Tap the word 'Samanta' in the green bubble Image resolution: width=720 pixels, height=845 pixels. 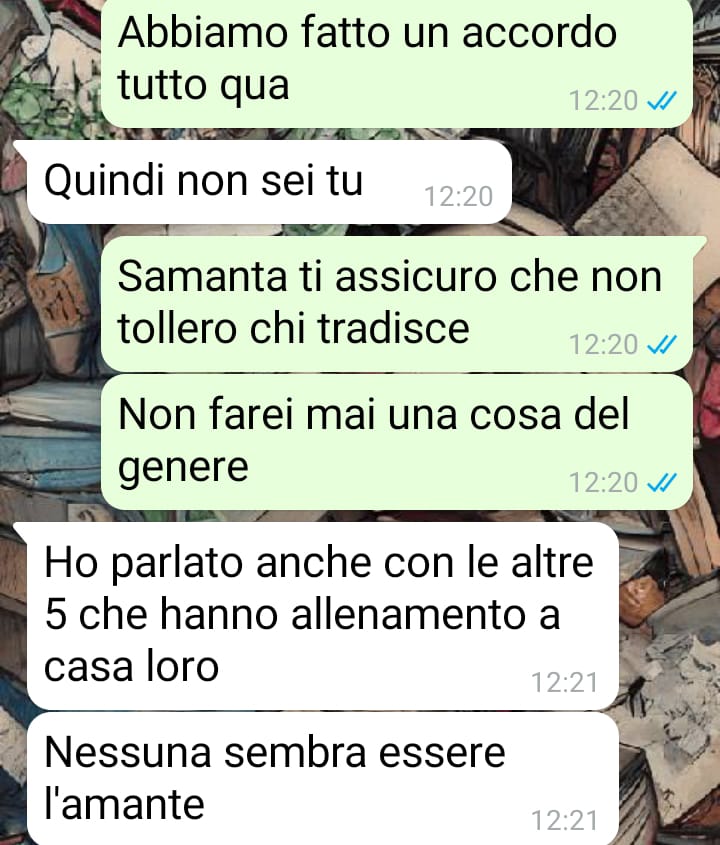pyautogui.click(x=203, y=276)
